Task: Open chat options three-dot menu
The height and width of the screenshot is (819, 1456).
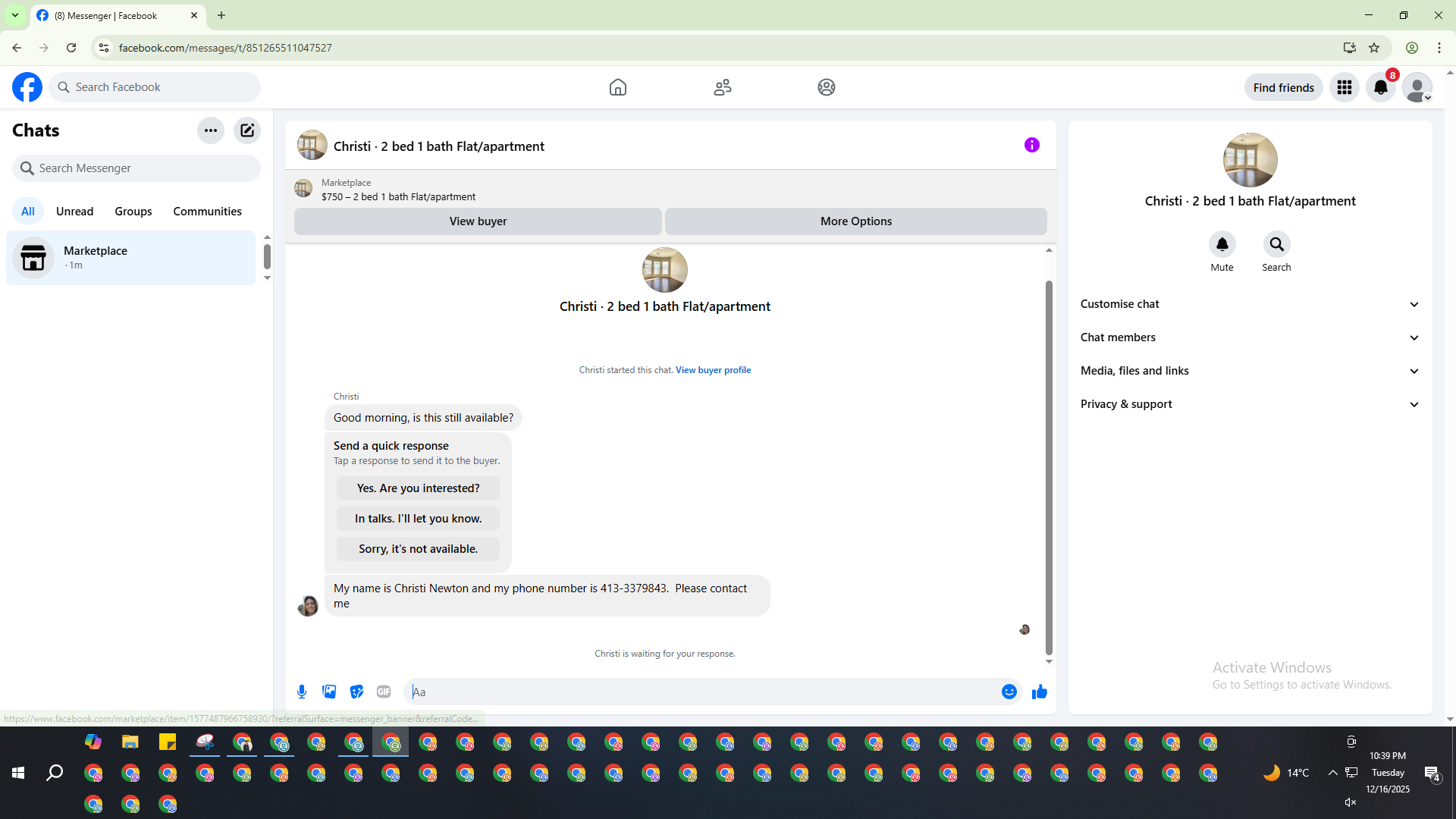Action: 211,130
